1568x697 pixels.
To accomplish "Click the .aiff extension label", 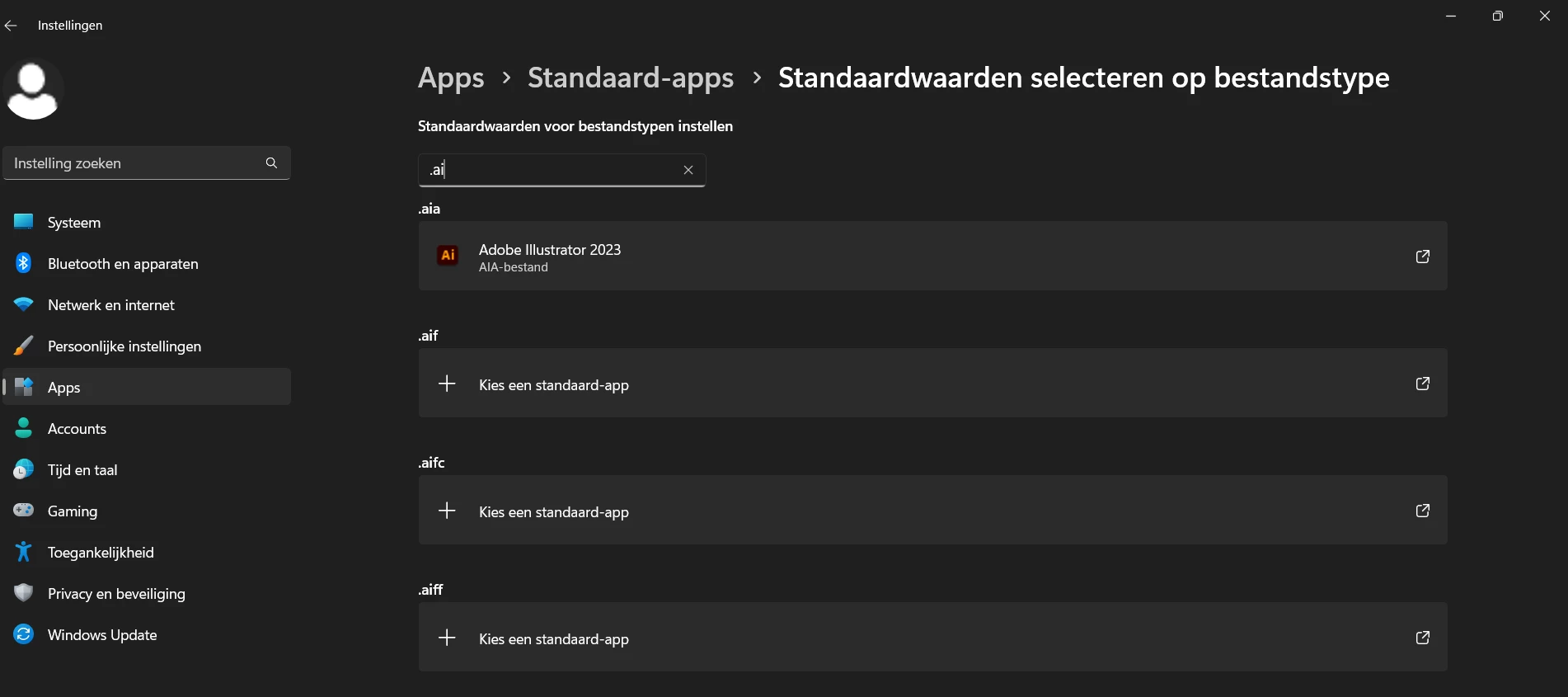I will coord(430,590).
